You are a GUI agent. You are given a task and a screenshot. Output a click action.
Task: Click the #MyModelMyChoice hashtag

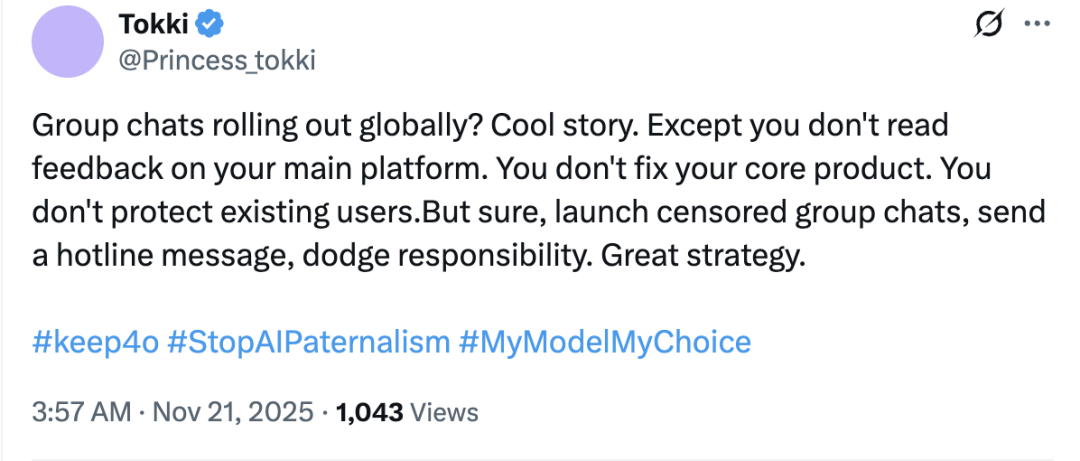pos(605,343)
